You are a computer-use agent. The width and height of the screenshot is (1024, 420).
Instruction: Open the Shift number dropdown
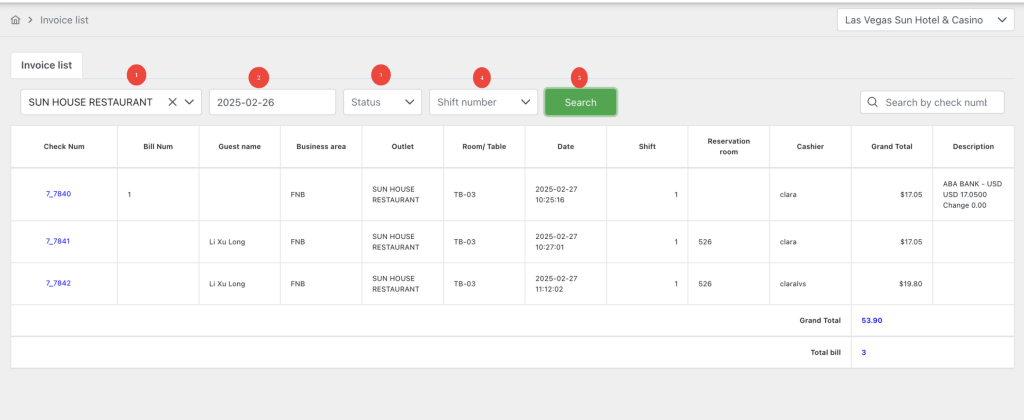tap(484, 102)
